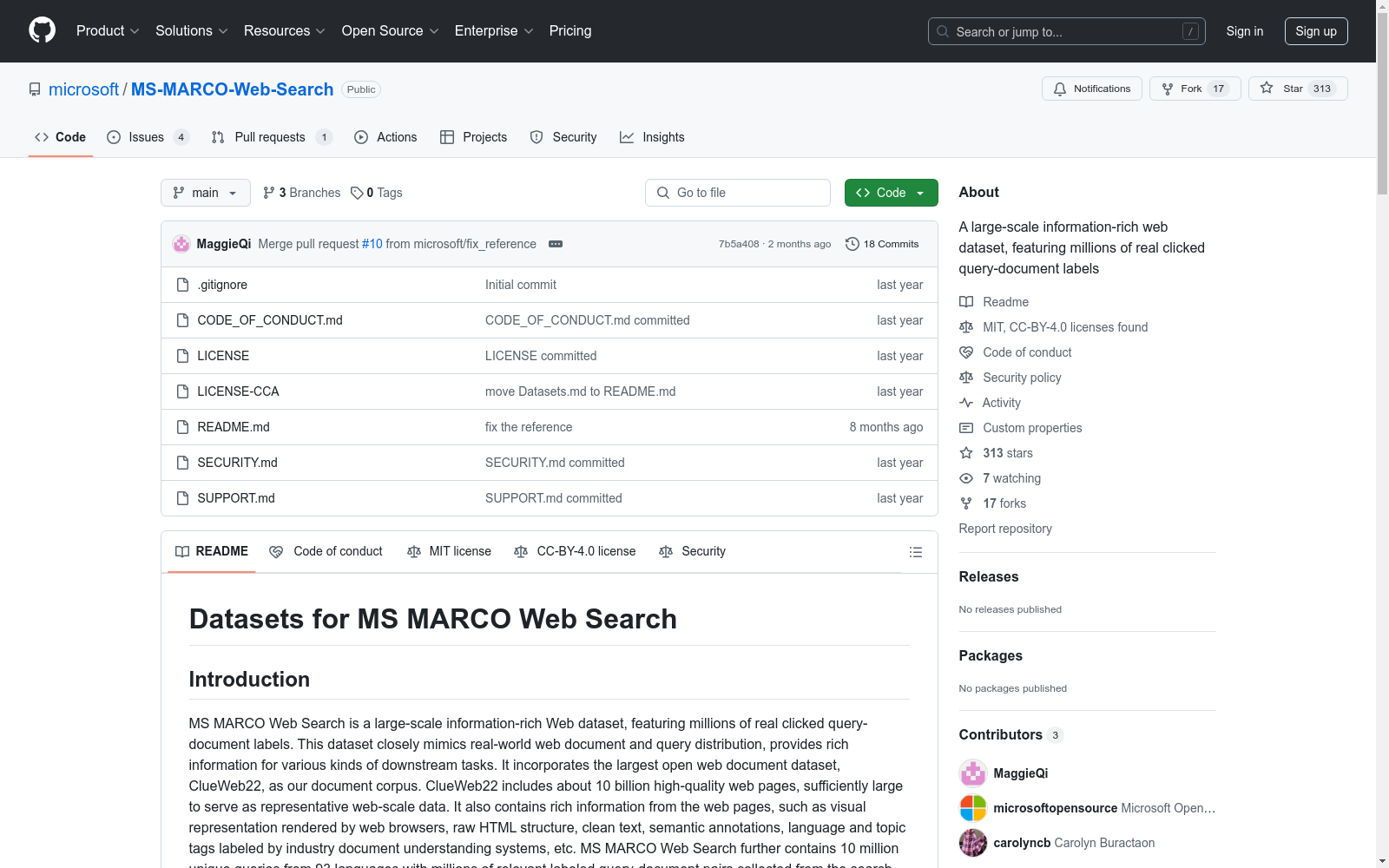Open the SECURITY.md file name
This screenshot has width=1389, height=868.
point(238,463)
